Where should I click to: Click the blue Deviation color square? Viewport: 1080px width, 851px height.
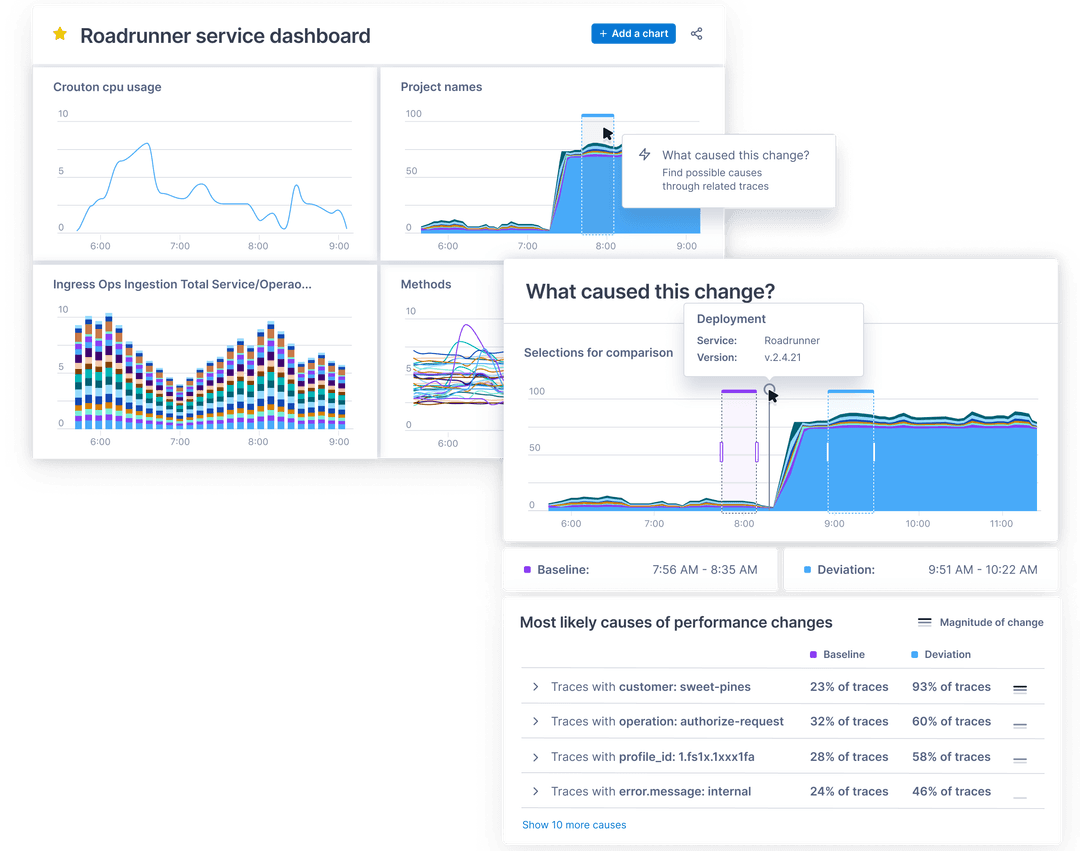pyautogui.click(x=807, y=569)
